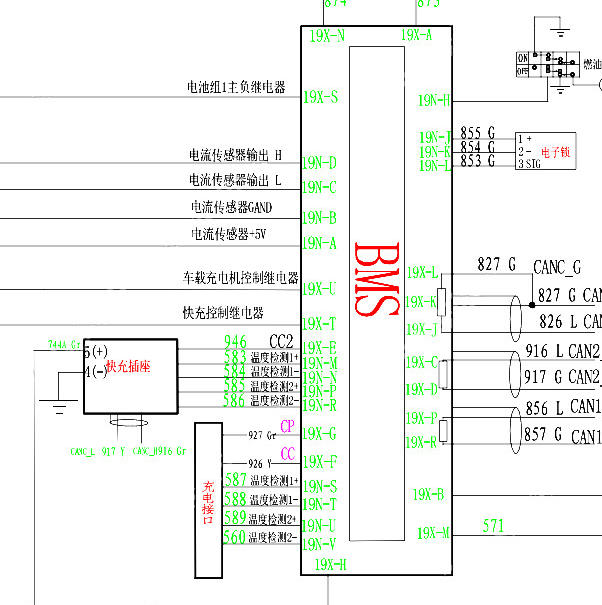Click the 车载充电机控制继电器 label
Viewport: 602px width, 605px height.
click(241, 278)
